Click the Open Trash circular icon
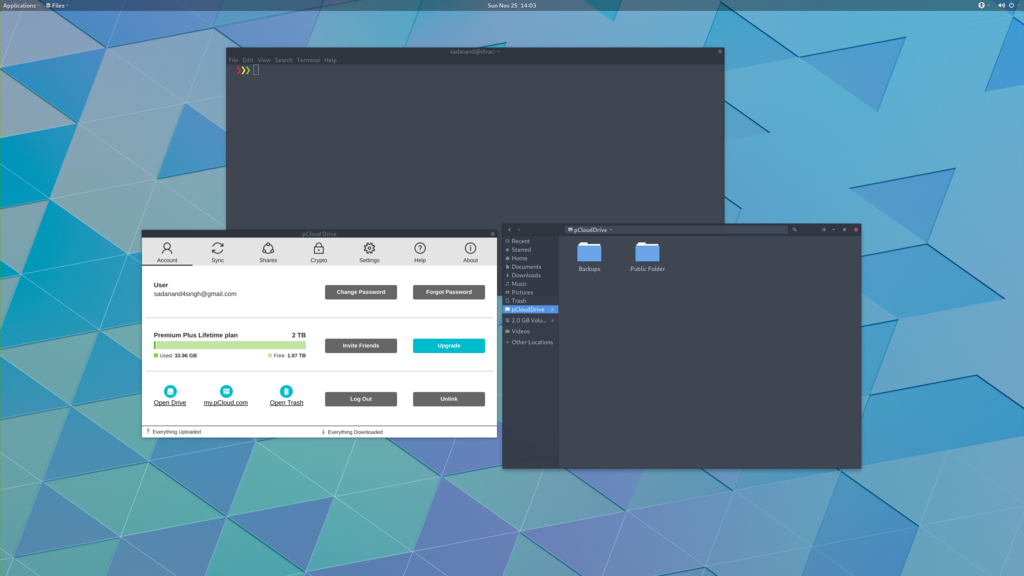The image size is (1024, 576). click(286, 391)
